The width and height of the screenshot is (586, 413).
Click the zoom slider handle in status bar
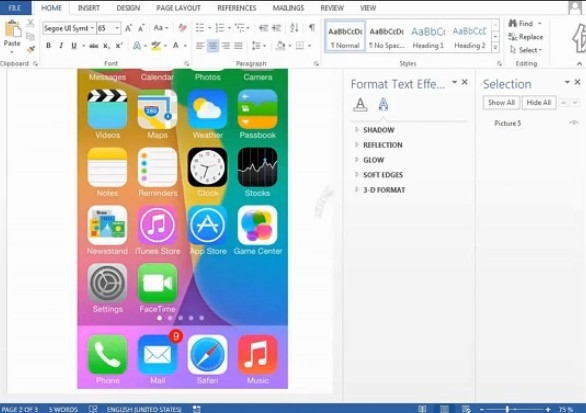(507, 409)
